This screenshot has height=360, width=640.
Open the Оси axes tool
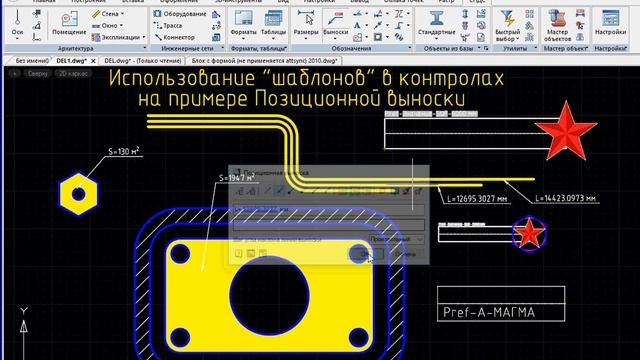point(17,24)
